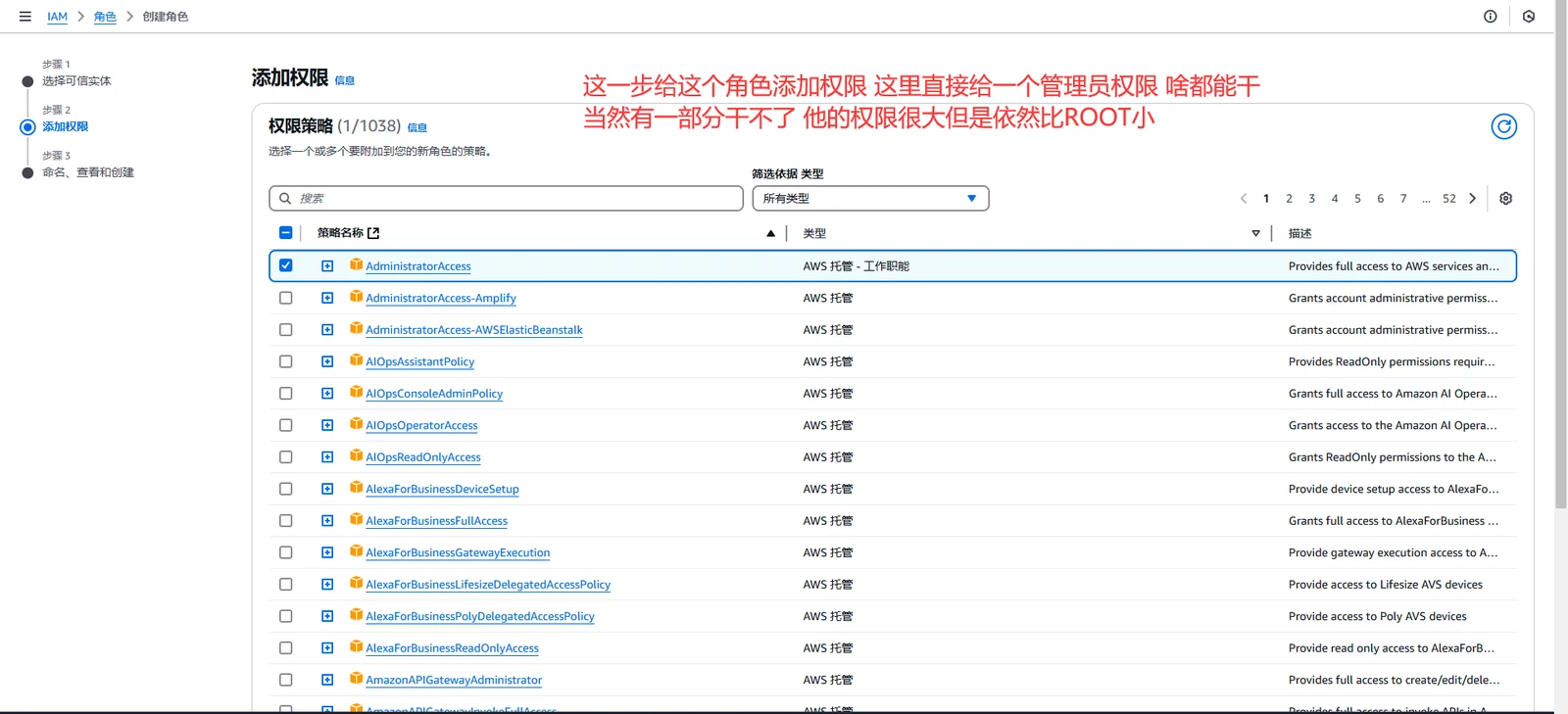Jump to page 5 of policies
The width and height of the screenshot is (1568, 714).
1357,199
